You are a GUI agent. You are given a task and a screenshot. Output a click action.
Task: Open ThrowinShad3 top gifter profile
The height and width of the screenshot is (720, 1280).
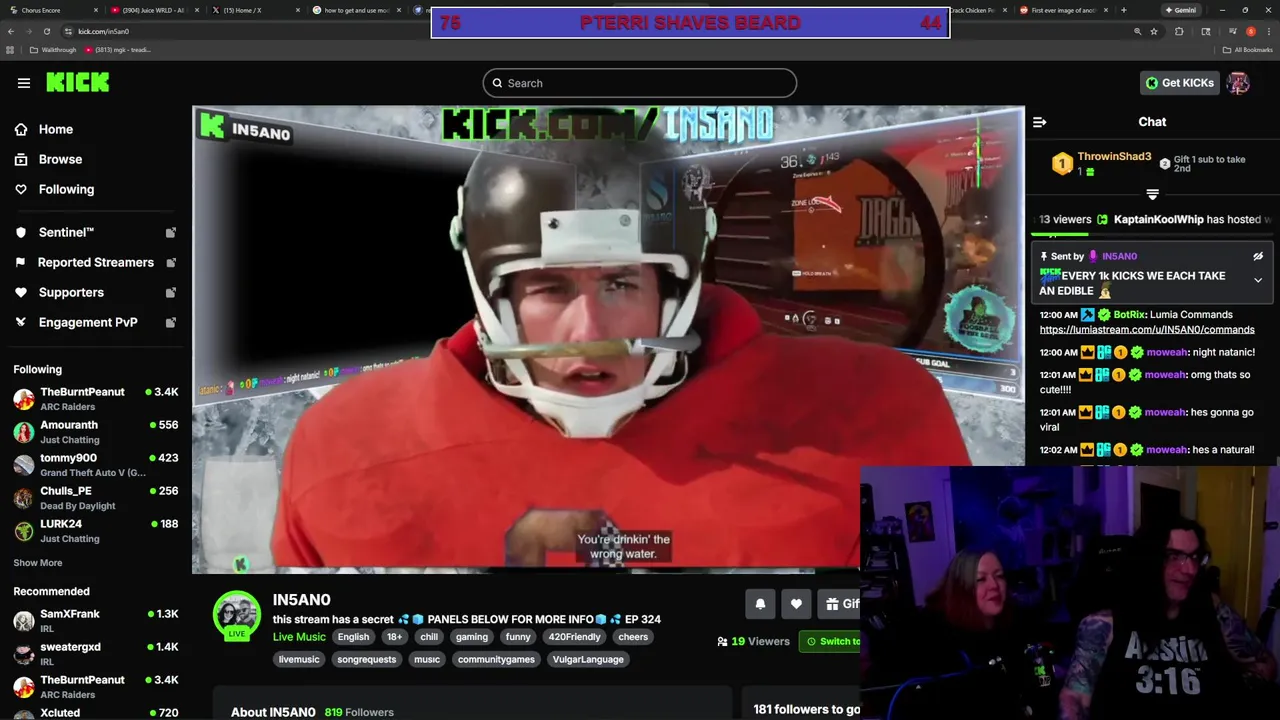1114,157
